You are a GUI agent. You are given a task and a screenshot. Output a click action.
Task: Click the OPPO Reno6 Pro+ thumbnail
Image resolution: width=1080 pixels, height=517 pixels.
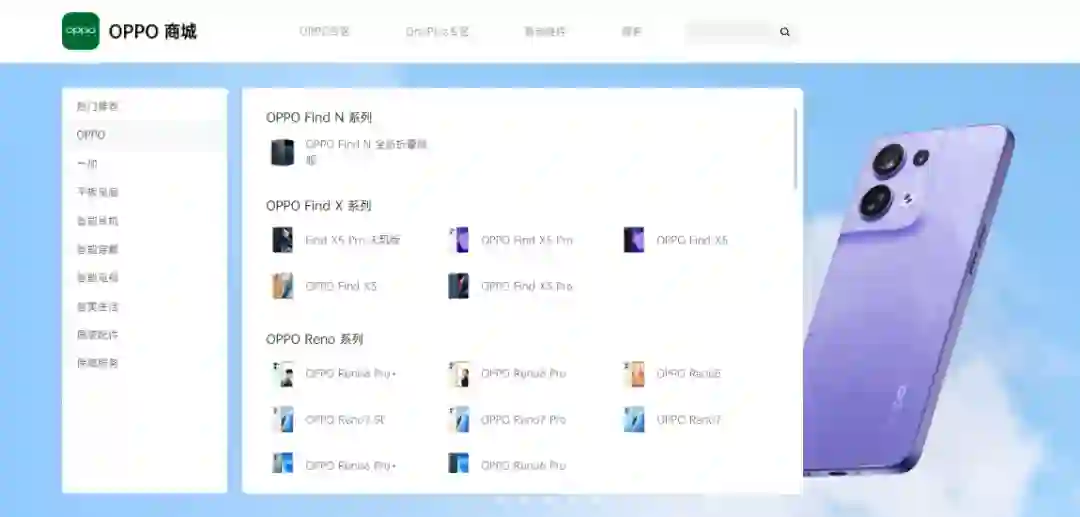pyautogui.click(x=282, y=464)
